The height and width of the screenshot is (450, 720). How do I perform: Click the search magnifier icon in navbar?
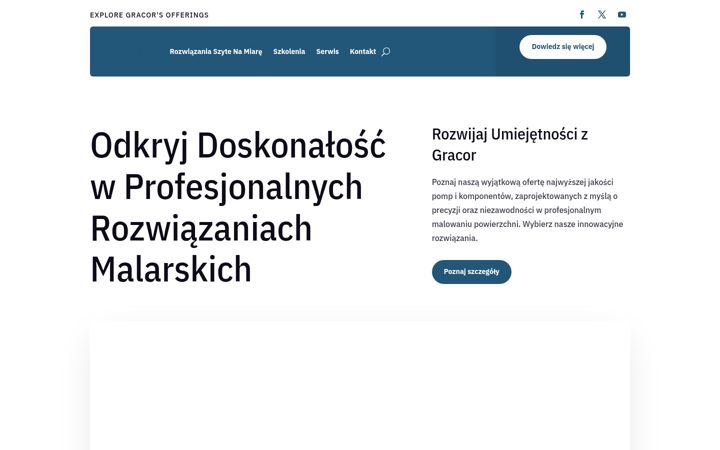(386, 51)
